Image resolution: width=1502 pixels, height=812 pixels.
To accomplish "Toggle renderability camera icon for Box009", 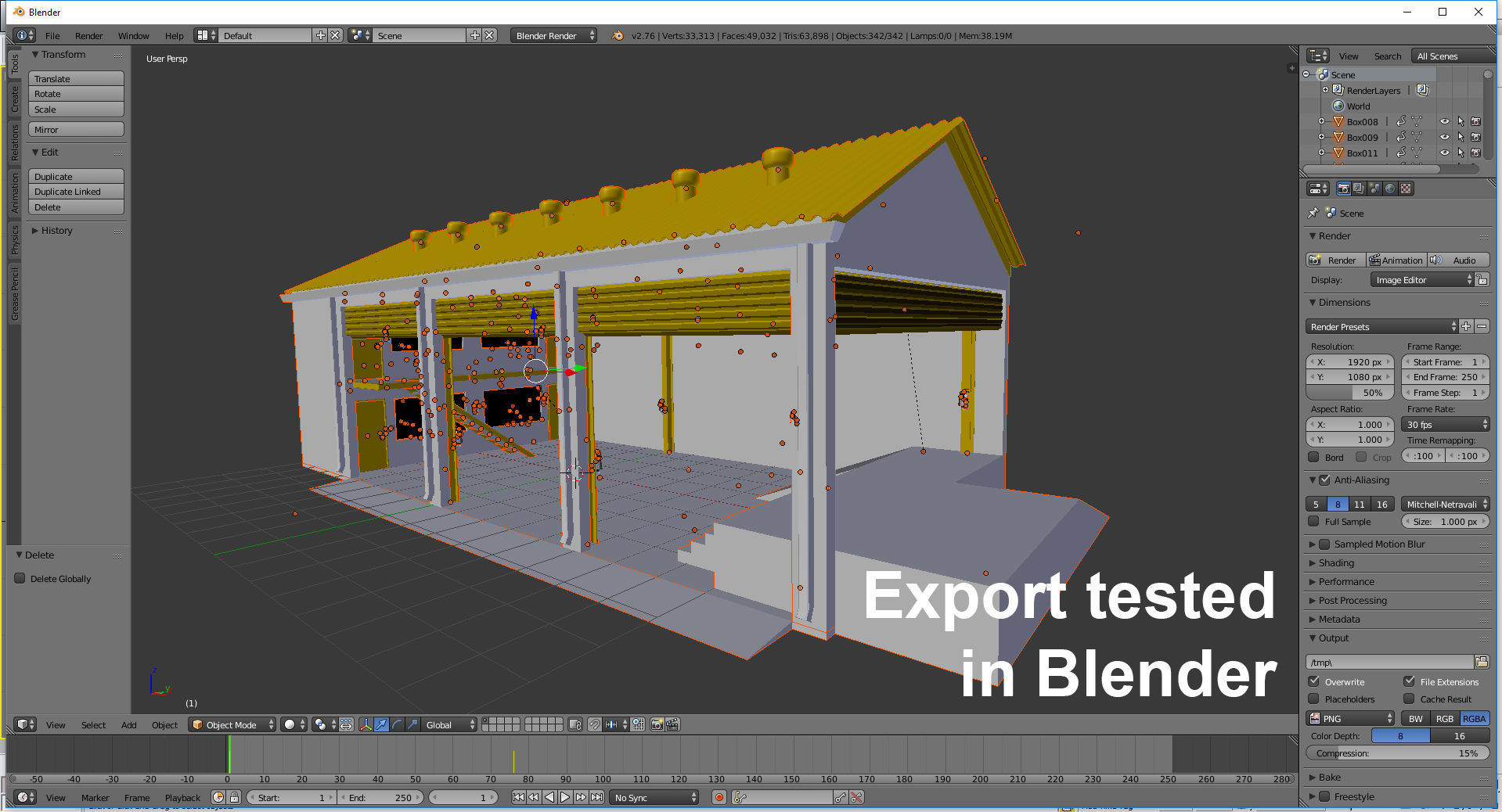I will tap(1476, 137).
